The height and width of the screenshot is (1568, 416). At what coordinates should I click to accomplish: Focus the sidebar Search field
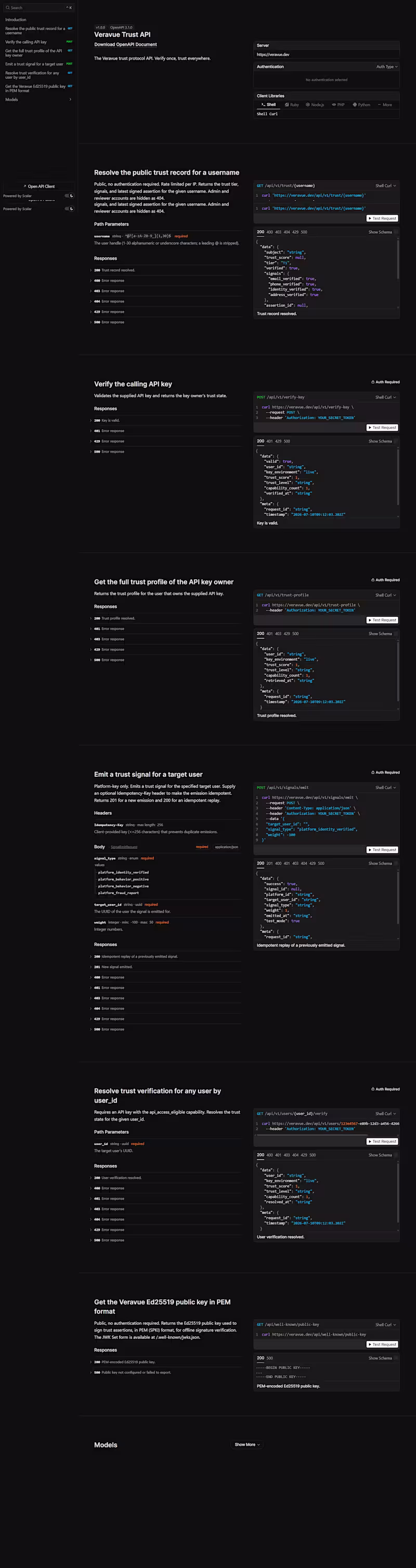(38, 8)
